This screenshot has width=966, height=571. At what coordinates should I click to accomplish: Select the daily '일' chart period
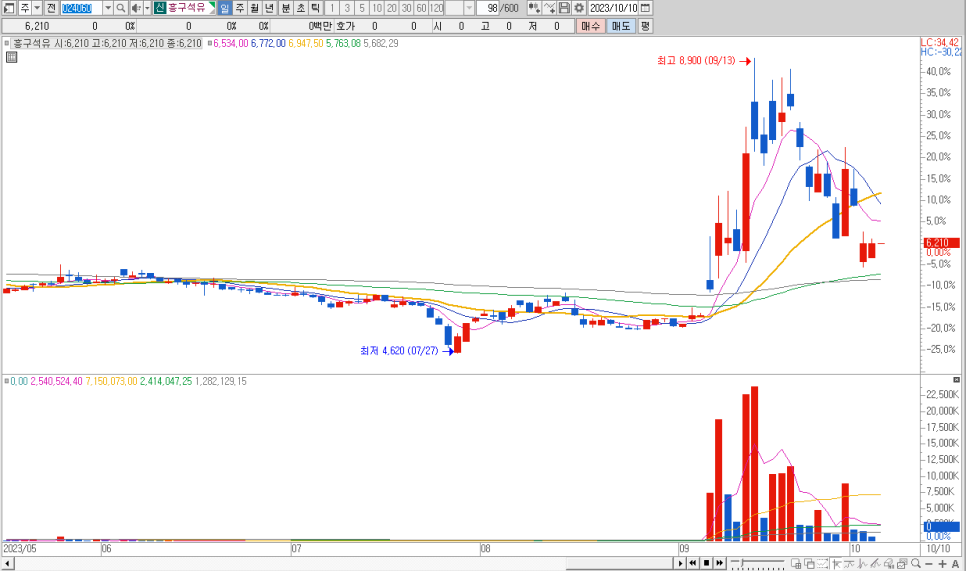click(225, 8)
